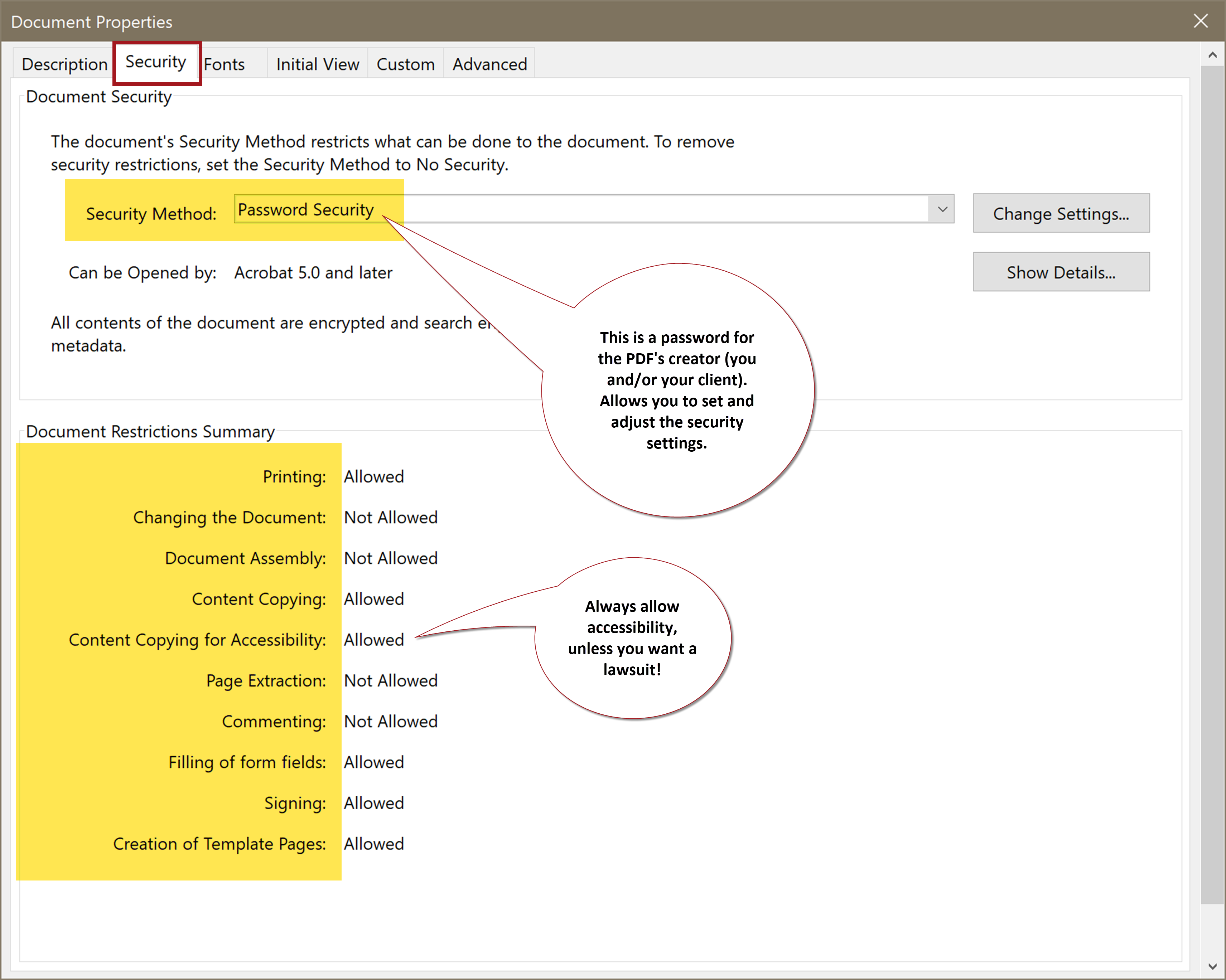Switch to the Advanced tab
This screenshot has width=1226, height=980.
coord(489,64)
